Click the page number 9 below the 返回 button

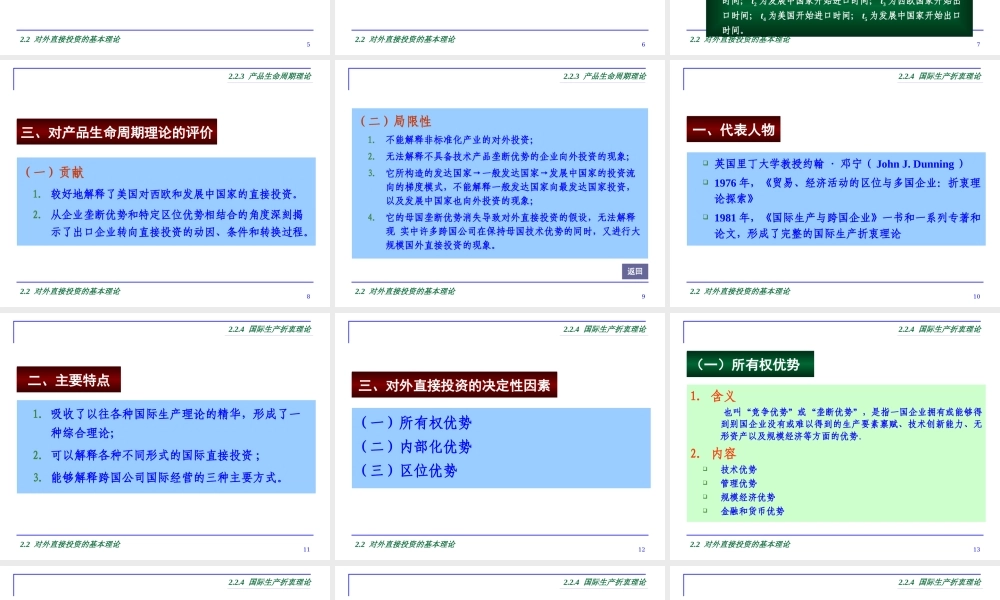(643, 296)
